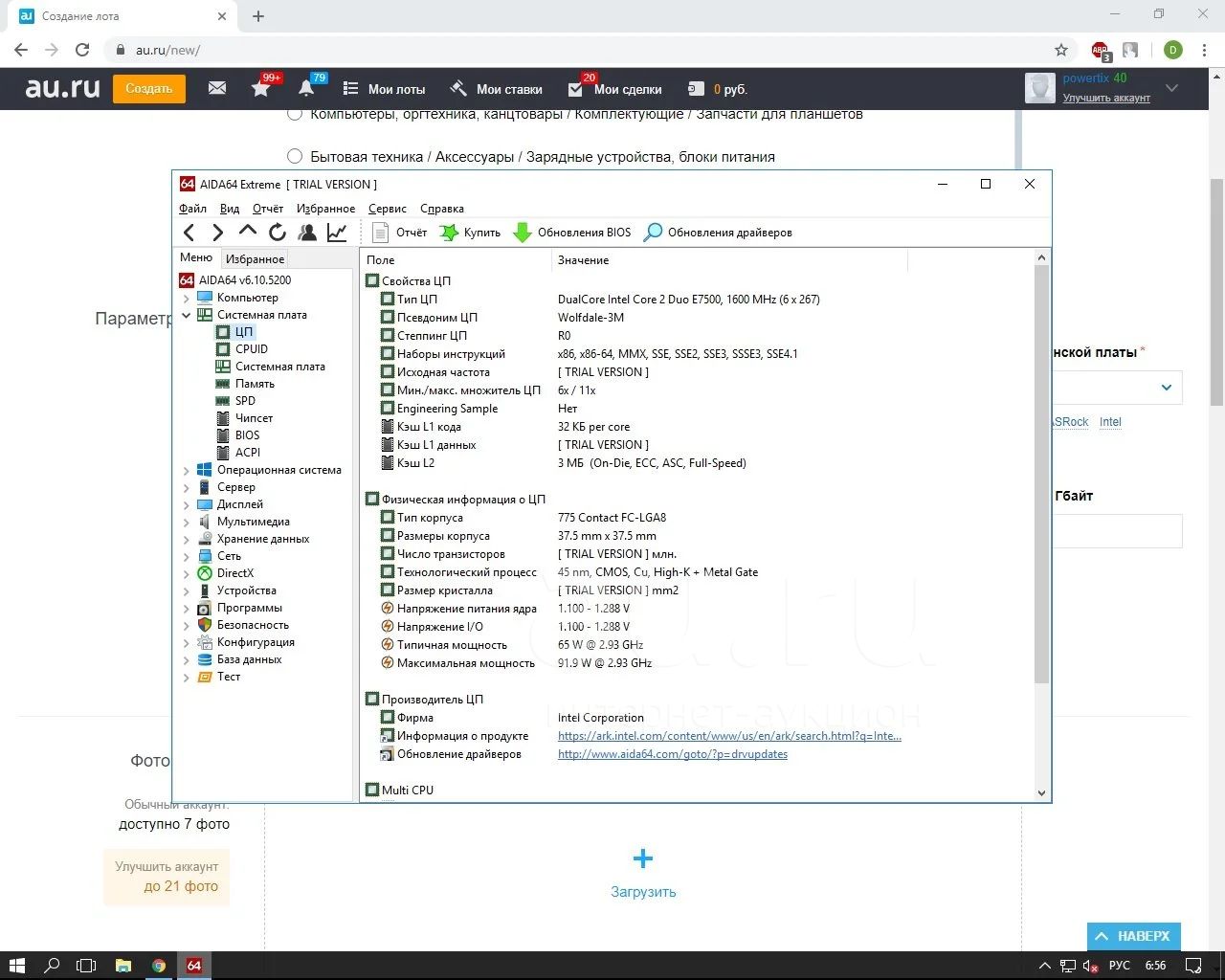Open the ark.intel.com product info link

click(x=729, y=736)
